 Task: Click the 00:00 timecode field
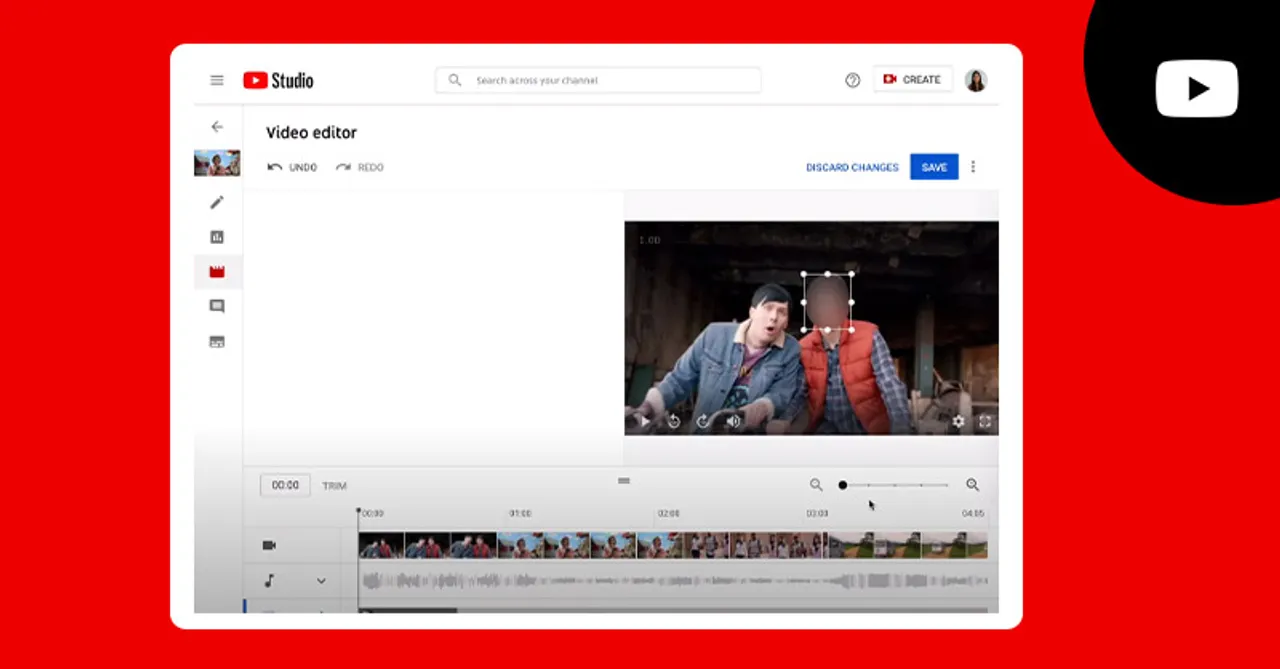coord(285,485)
